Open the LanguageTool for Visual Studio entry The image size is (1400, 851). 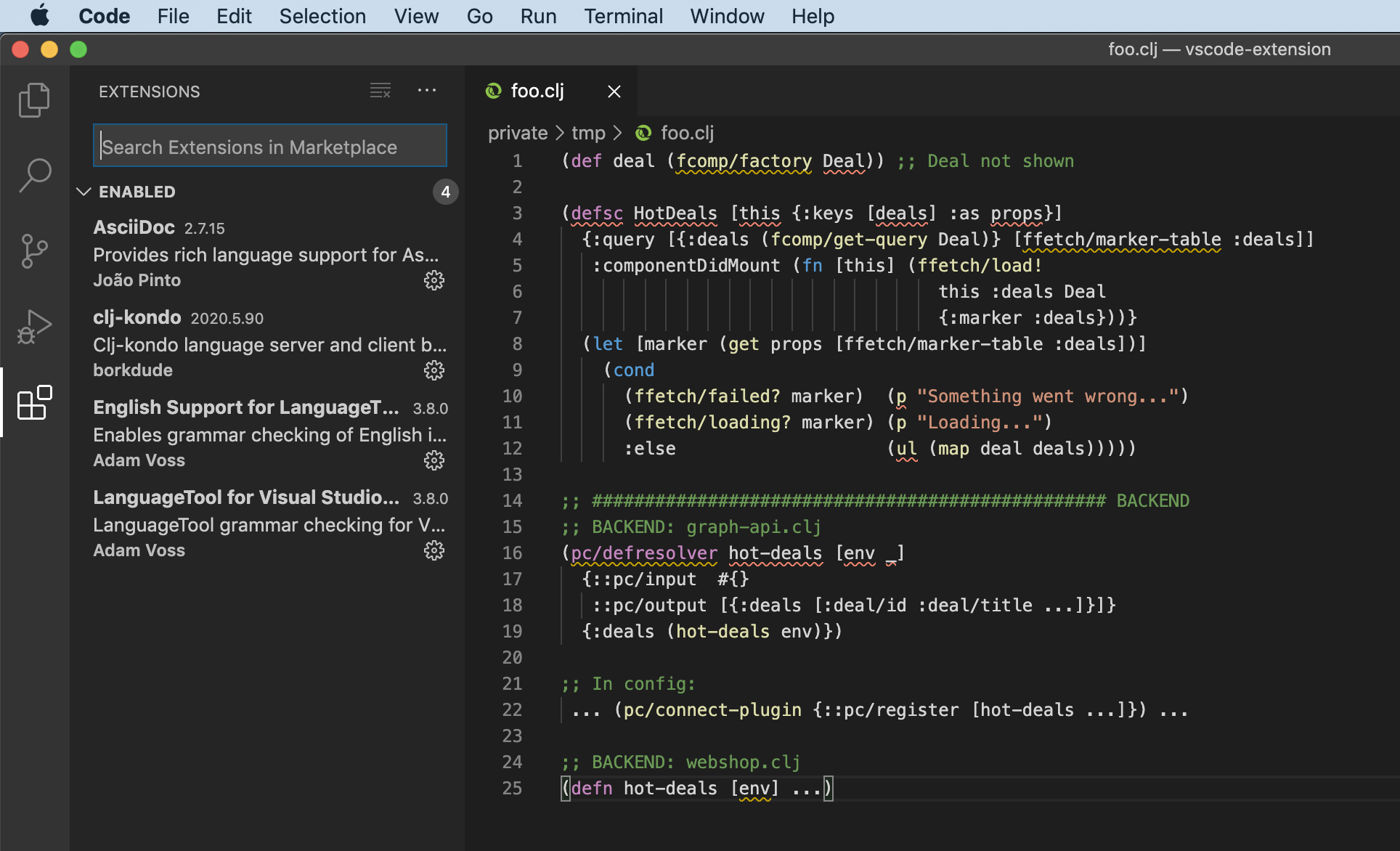[x=269, y=524]
